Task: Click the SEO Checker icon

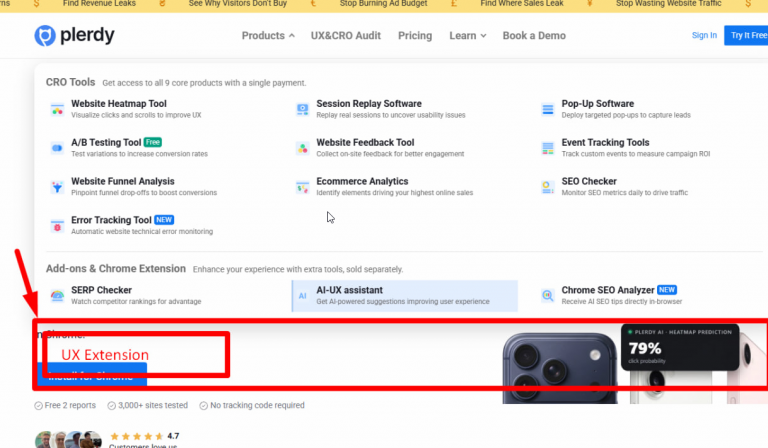Action: (548, 187)
